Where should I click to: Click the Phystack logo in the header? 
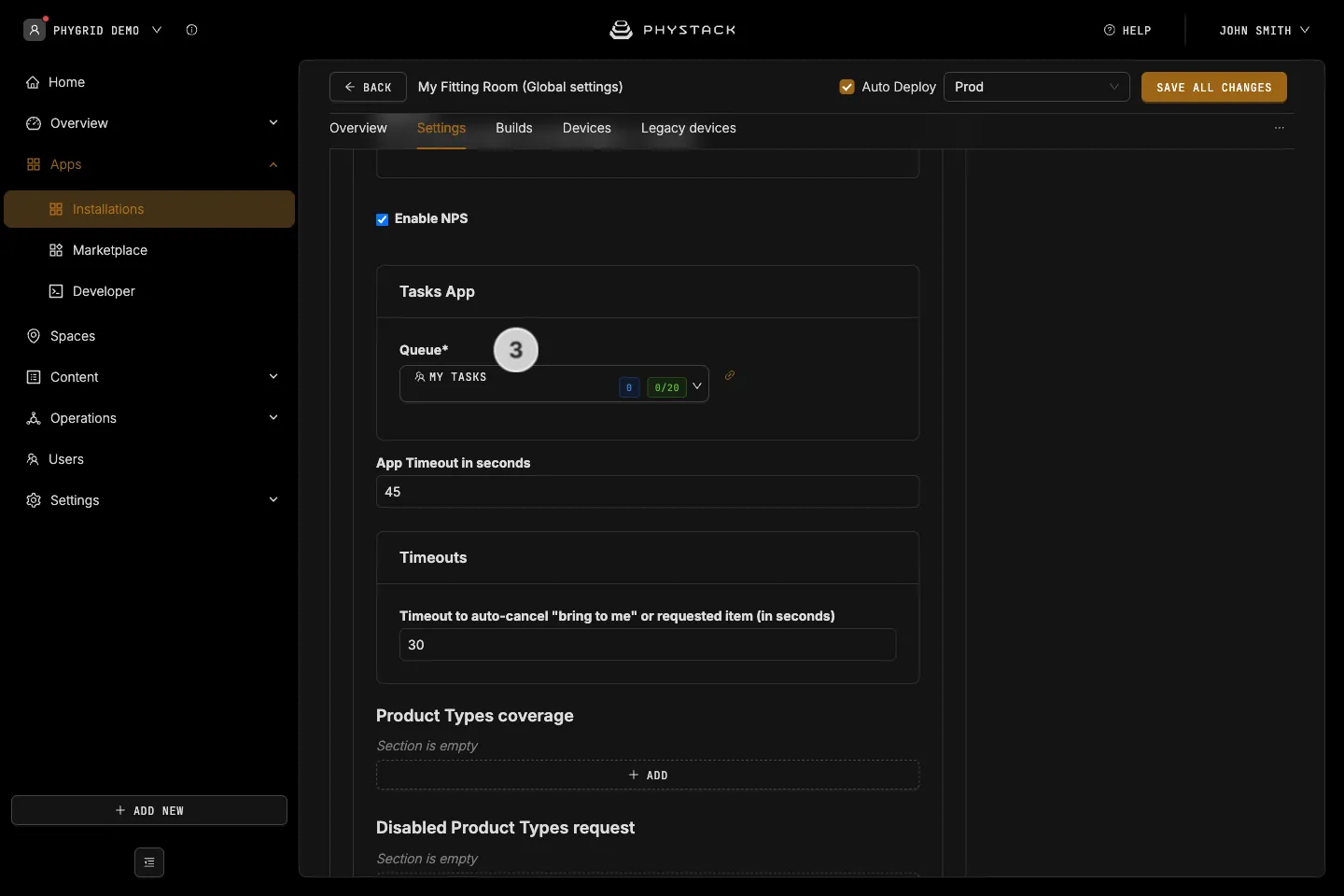(x=672, y=30)
